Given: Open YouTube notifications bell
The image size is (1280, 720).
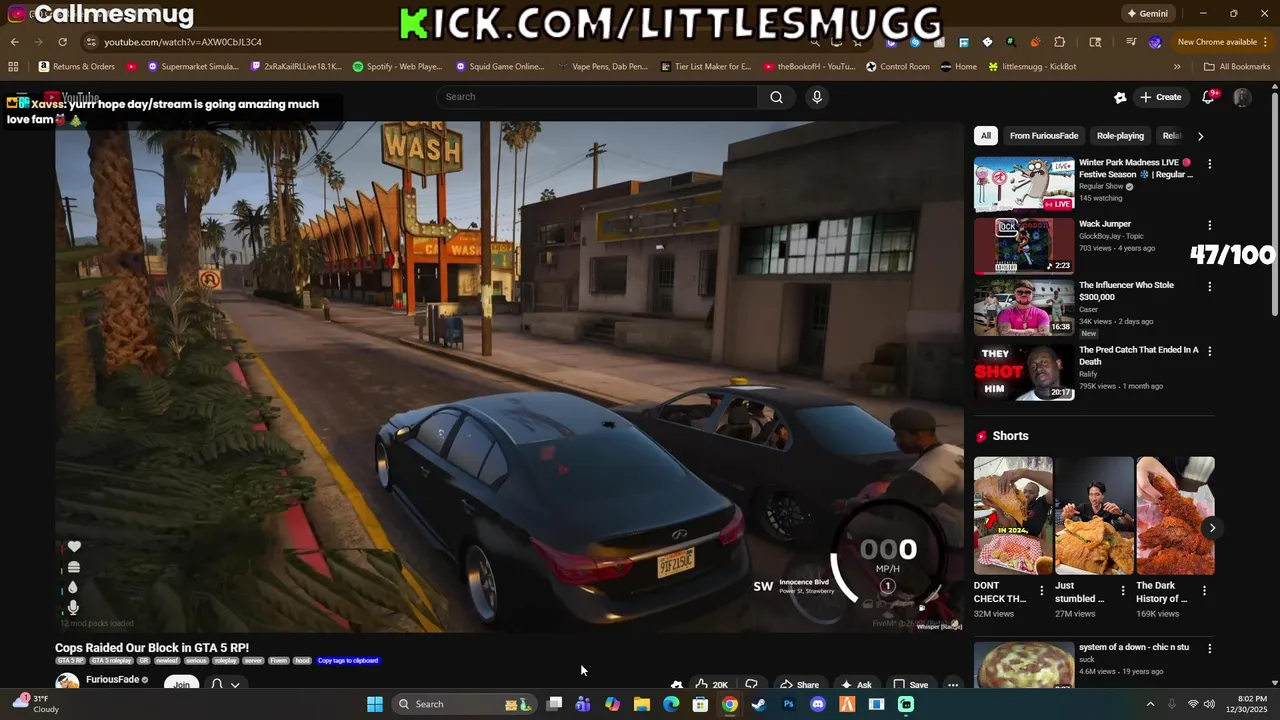Looking at the screenshot, I should pos(1208,97).
